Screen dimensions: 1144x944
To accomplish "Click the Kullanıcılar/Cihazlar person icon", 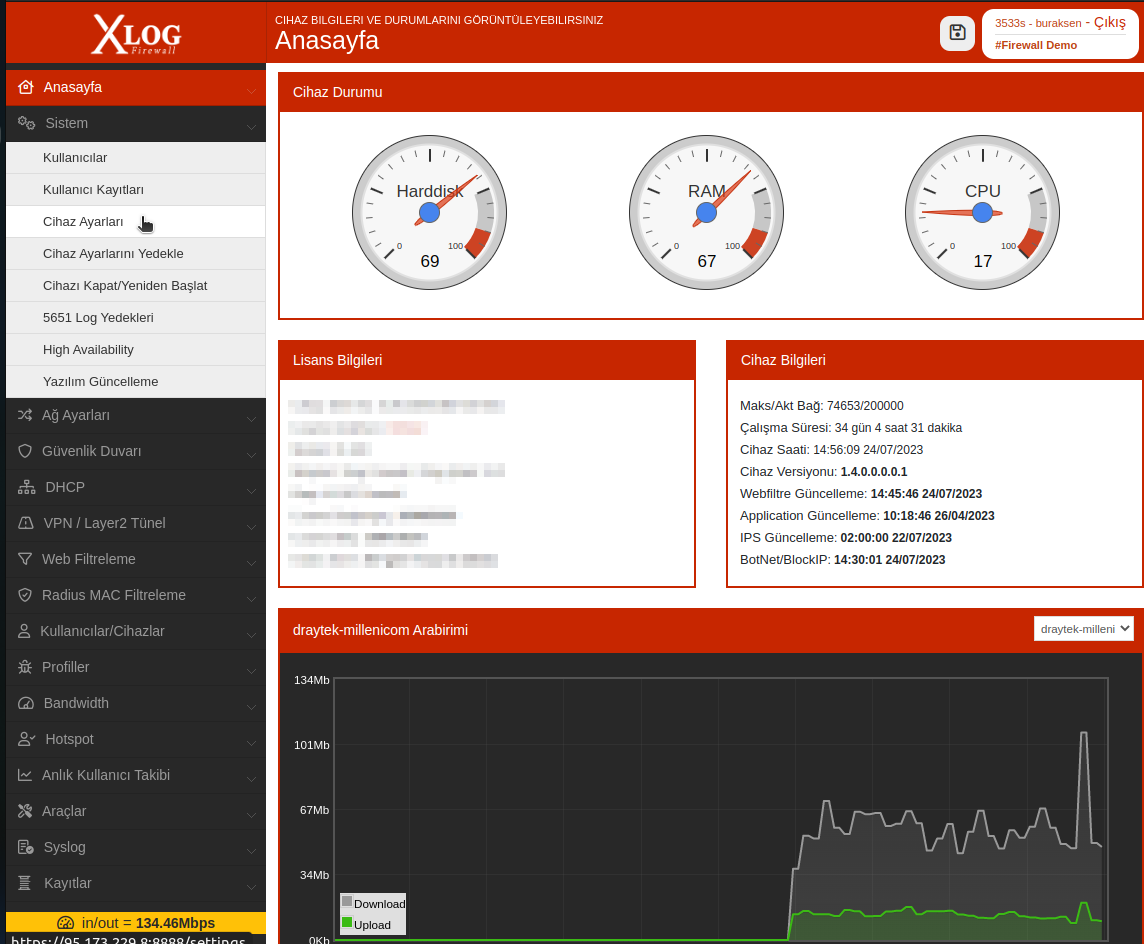I will (24, 631).
